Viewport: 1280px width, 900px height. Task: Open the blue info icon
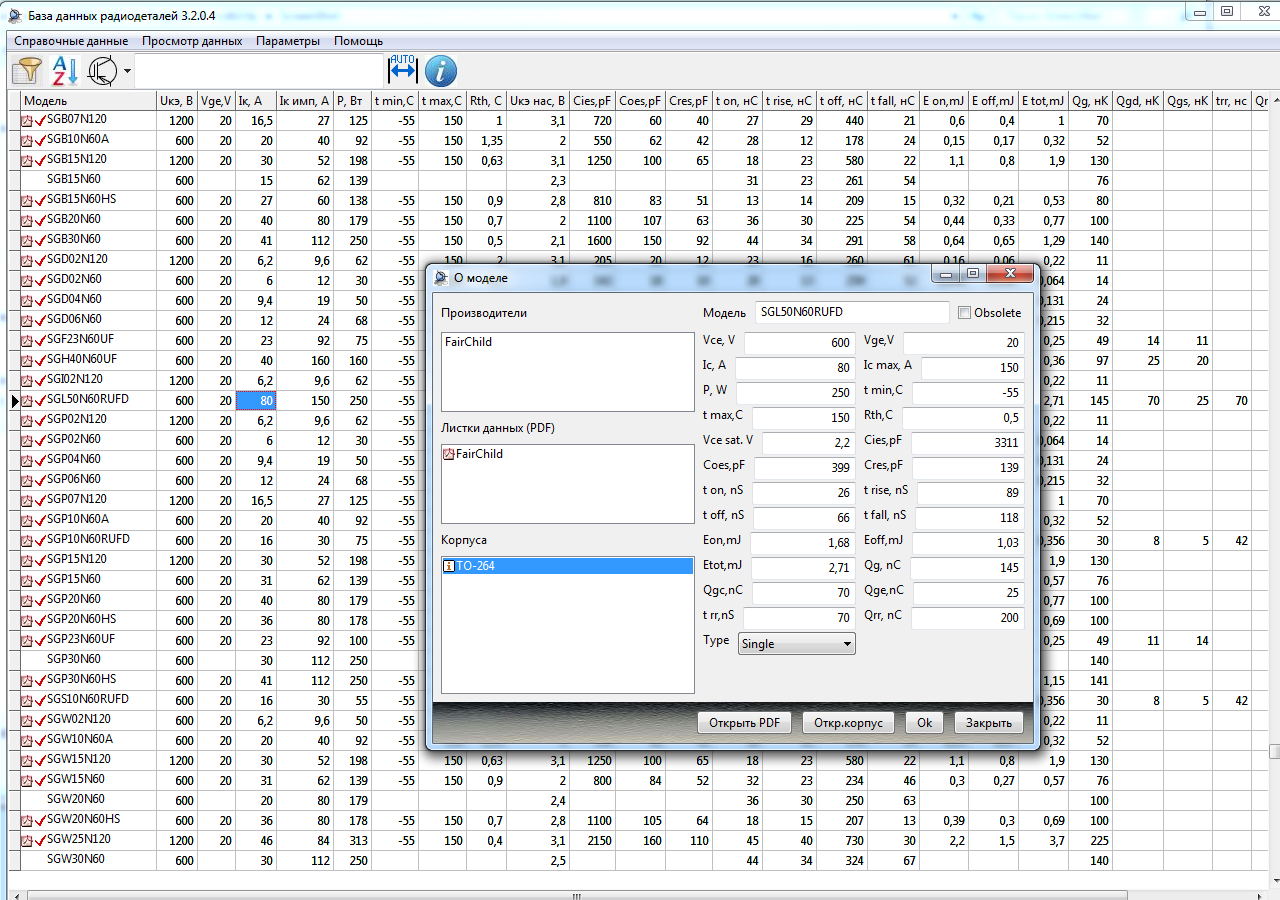point(441,70)
